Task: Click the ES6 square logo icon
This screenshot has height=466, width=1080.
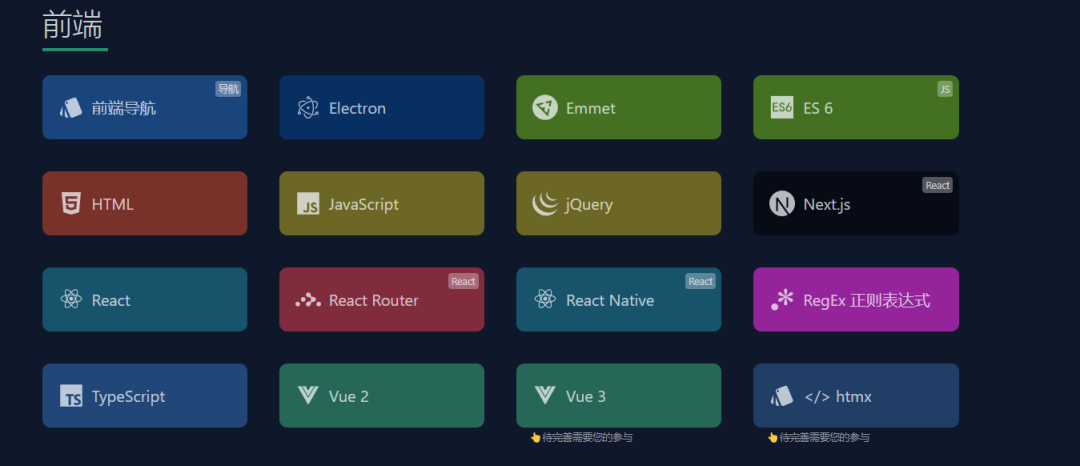Action: 782,107
